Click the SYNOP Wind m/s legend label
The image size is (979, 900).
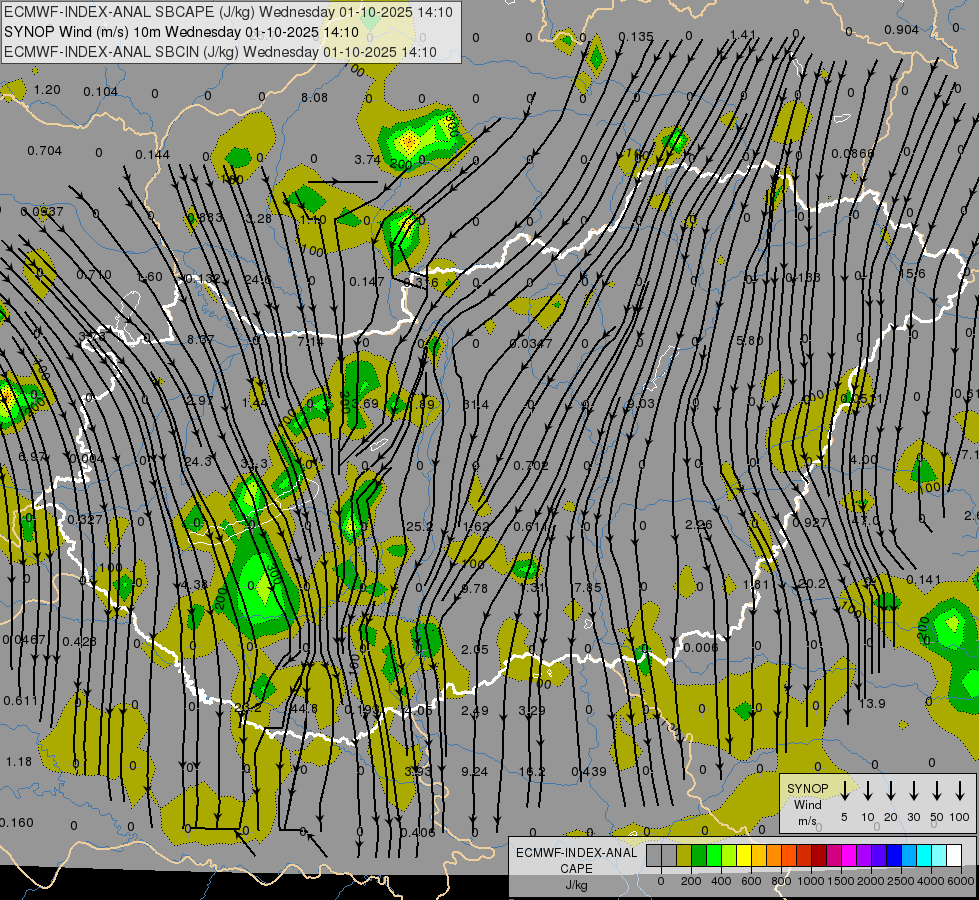point(808,804)
